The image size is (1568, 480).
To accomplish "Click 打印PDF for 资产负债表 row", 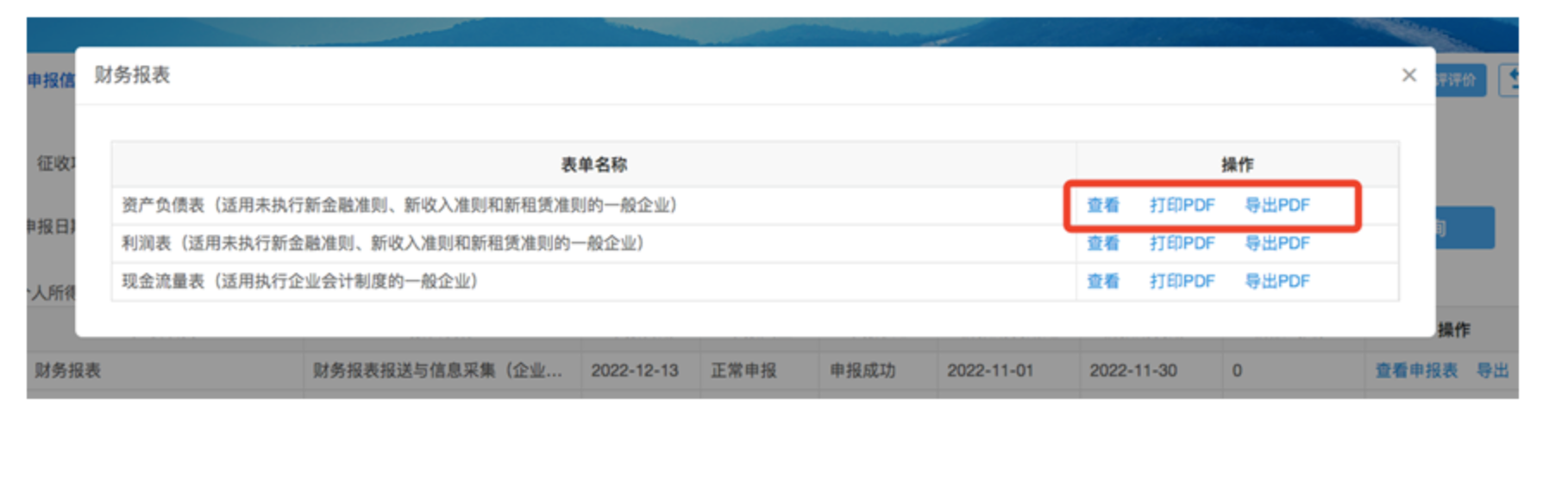I will coord(1182,205).
